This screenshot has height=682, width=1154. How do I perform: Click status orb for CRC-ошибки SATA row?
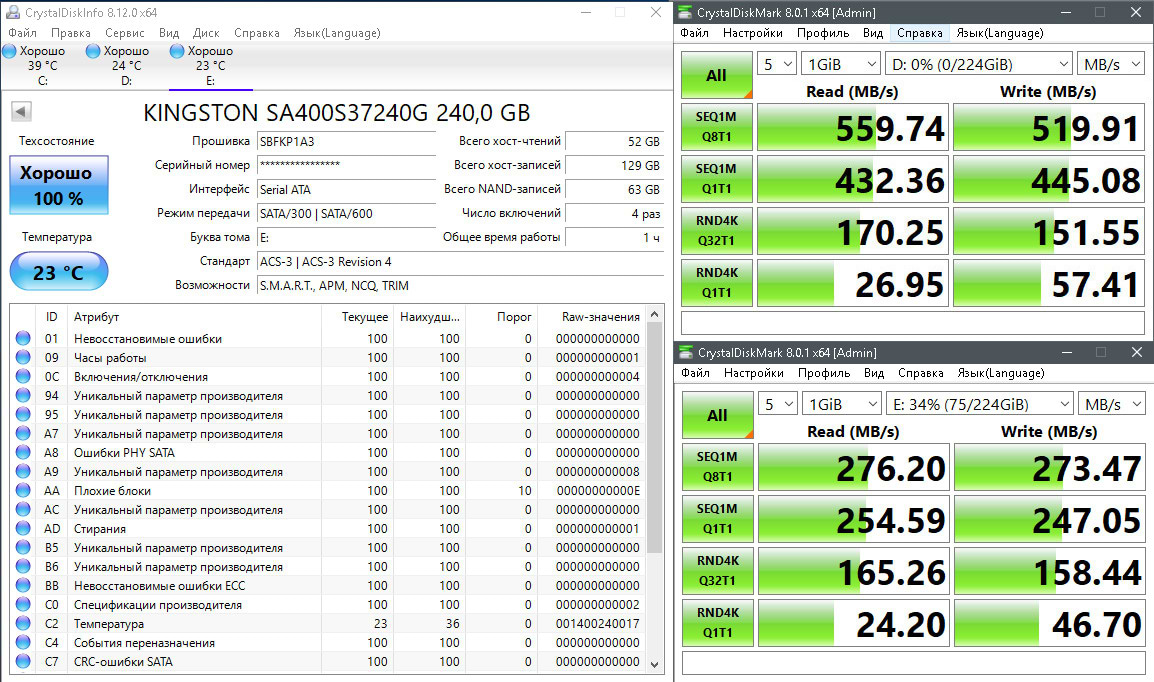pos(23,662)
